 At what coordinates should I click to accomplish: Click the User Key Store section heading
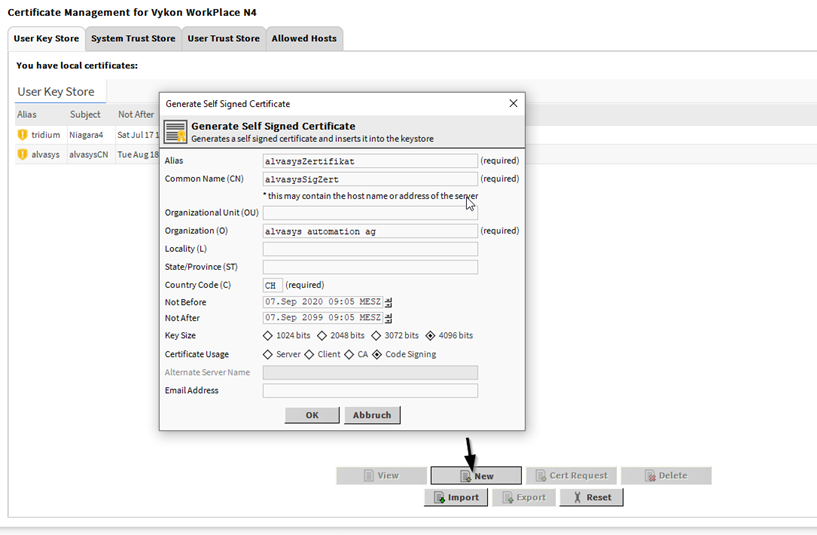tap(56, 92)
